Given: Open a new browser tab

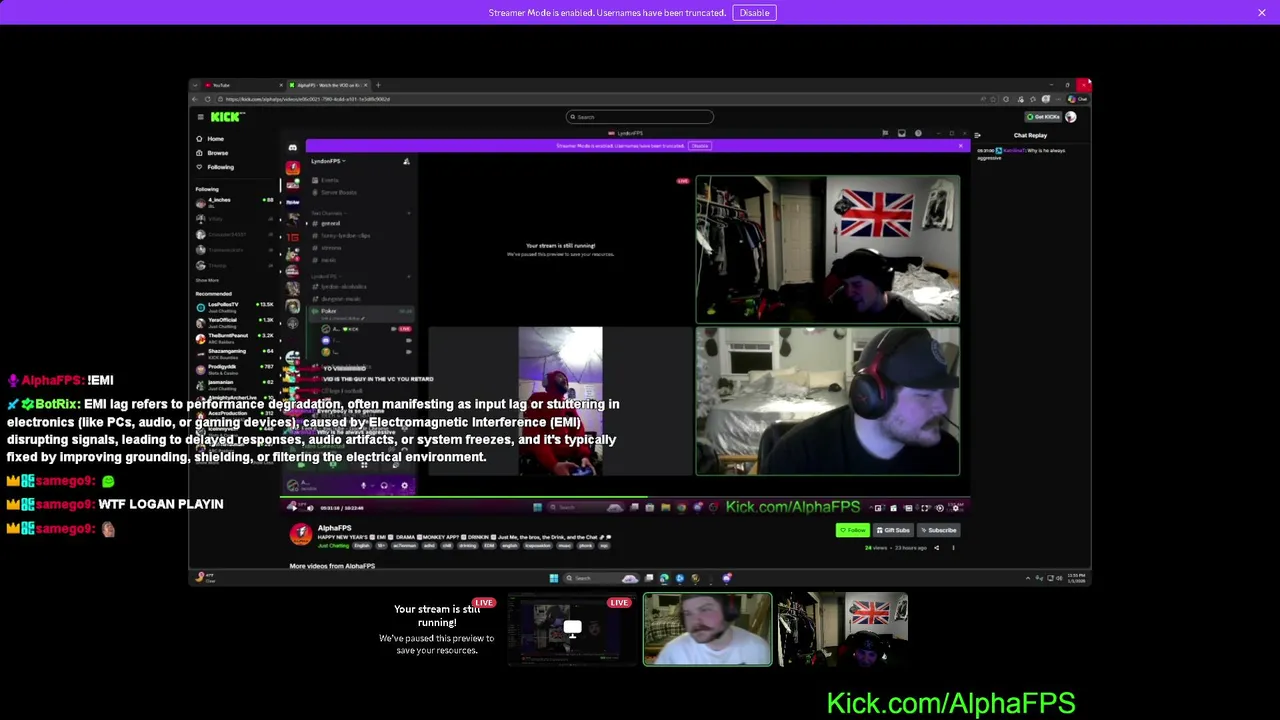Looking at the screenshot, I should coord(378,85).
